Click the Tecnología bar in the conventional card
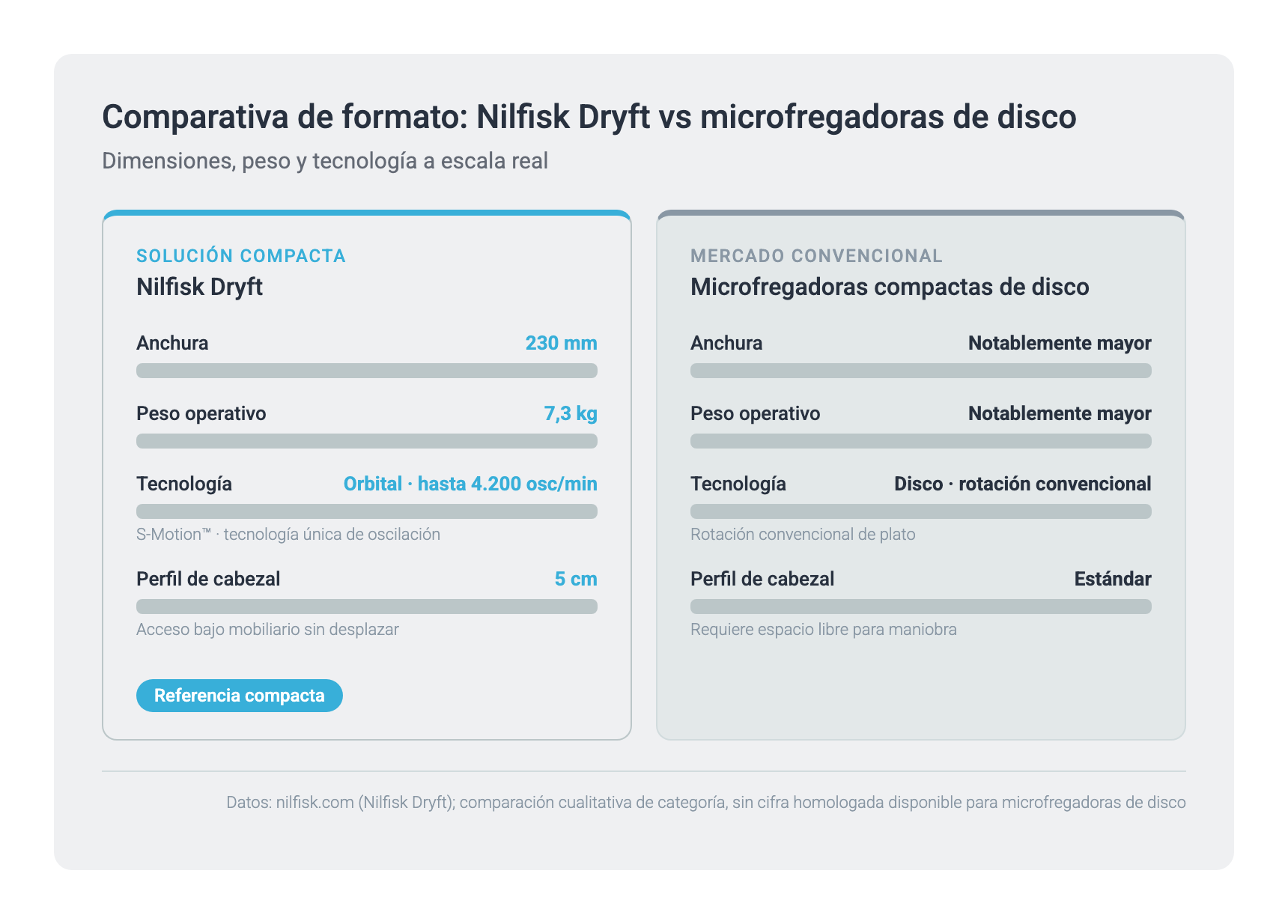 coord(921,511)
